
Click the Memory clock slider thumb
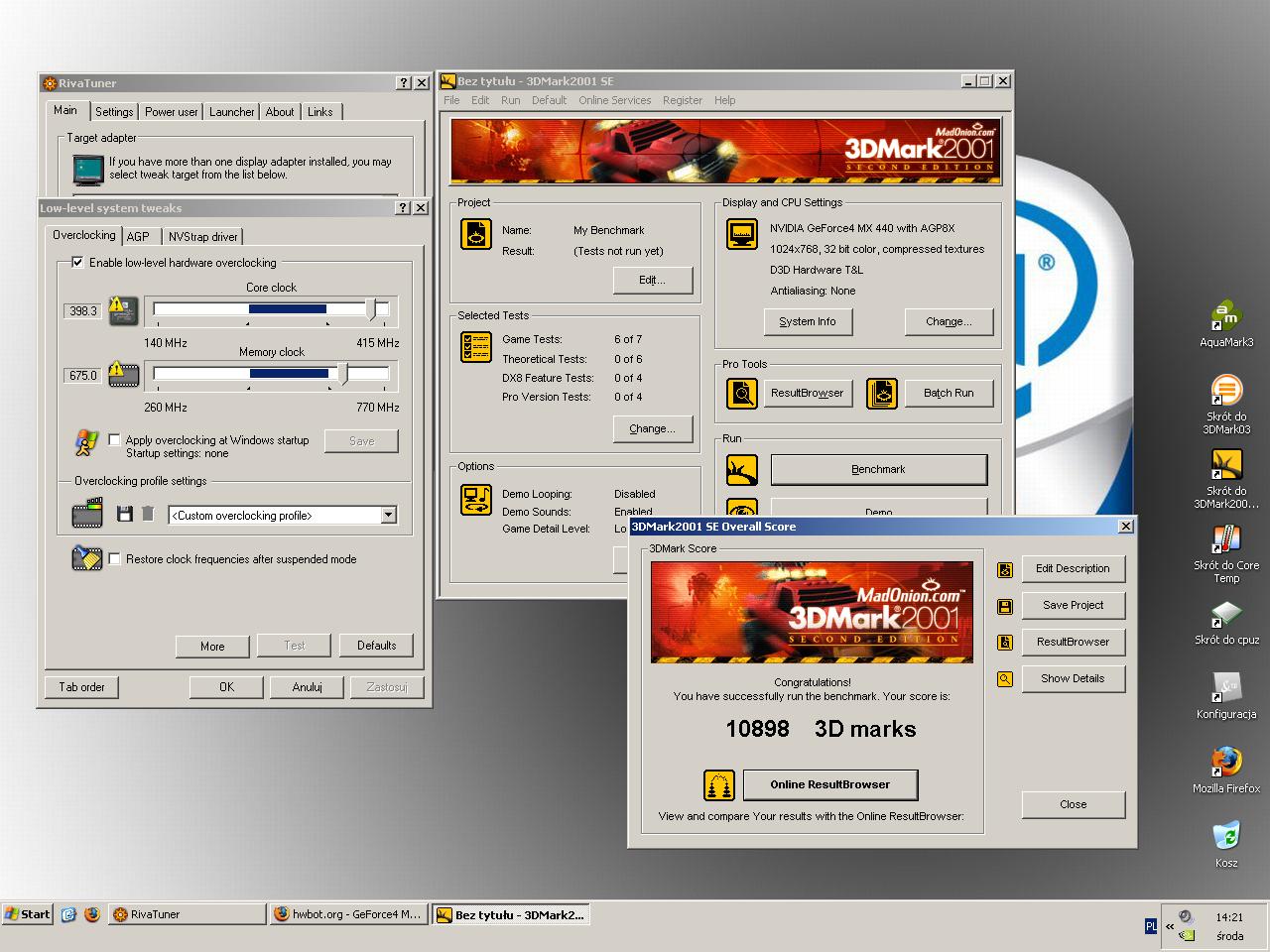pos(343,374)
